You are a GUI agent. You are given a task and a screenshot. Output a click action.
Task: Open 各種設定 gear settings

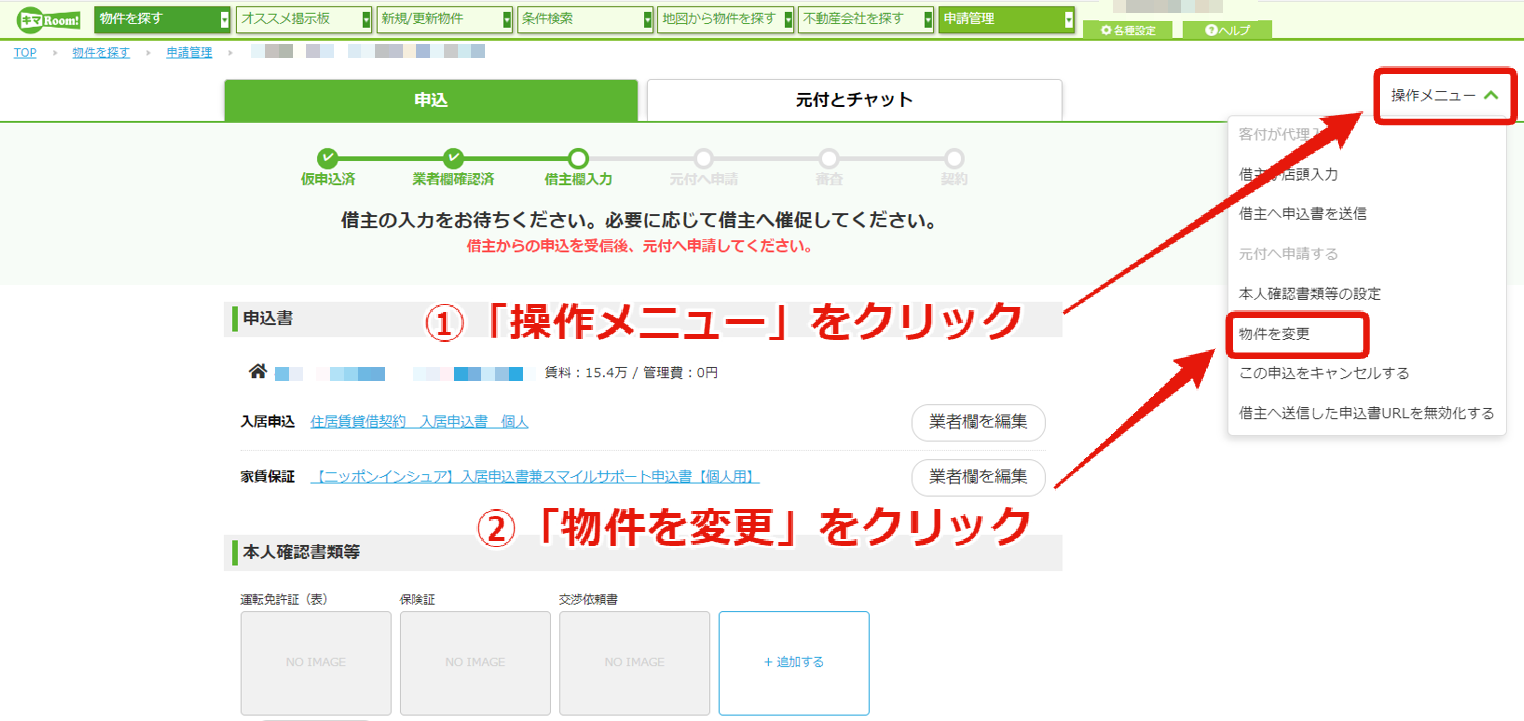pos(1128,30)
